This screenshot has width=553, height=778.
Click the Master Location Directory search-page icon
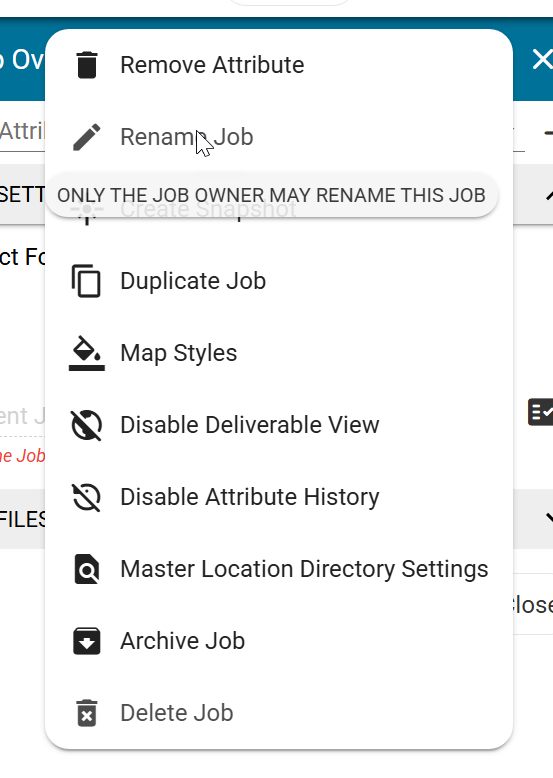87,569
